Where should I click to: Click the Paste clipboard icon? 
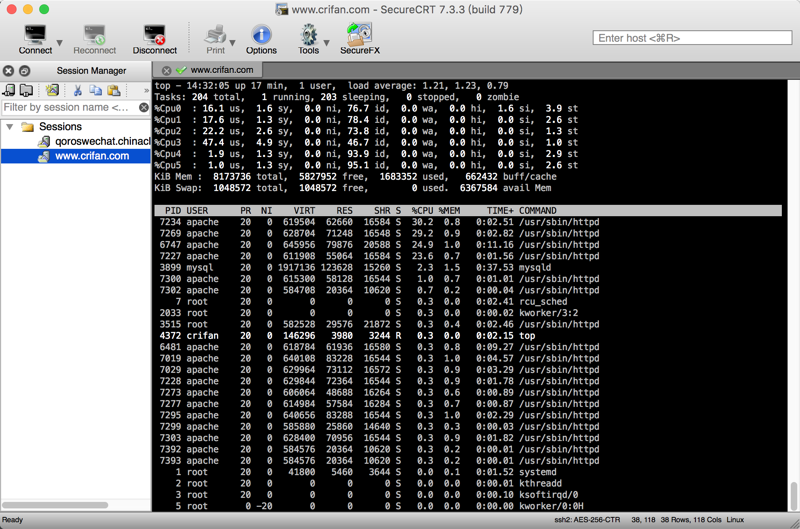tap(114, 90)
